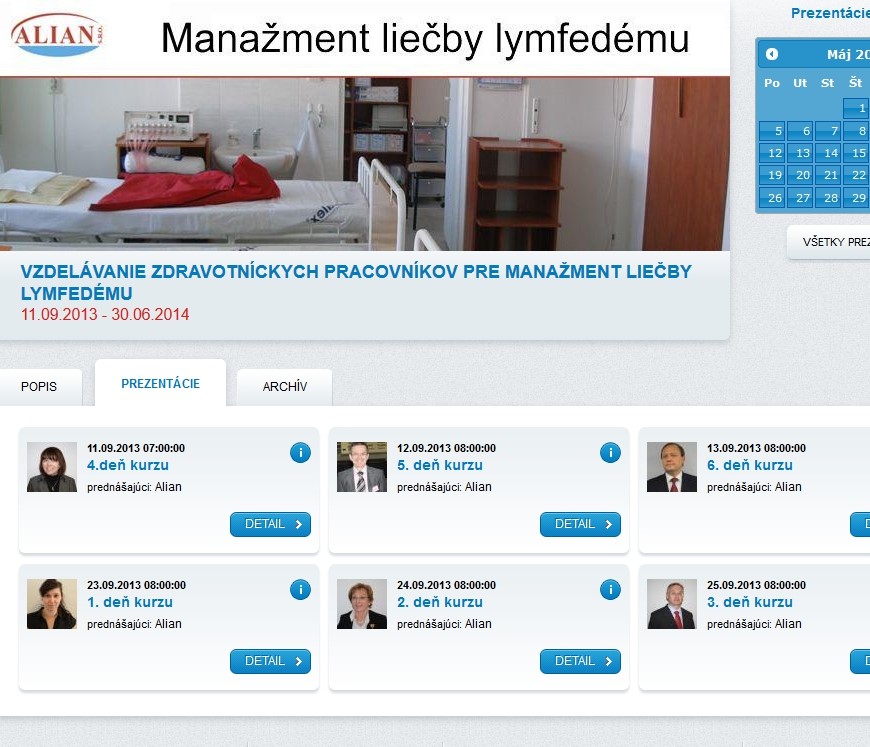The height and width of the screenshot is (747, 870).
Task: Go to previous month in calendar
Action: [x=772, y=54]
